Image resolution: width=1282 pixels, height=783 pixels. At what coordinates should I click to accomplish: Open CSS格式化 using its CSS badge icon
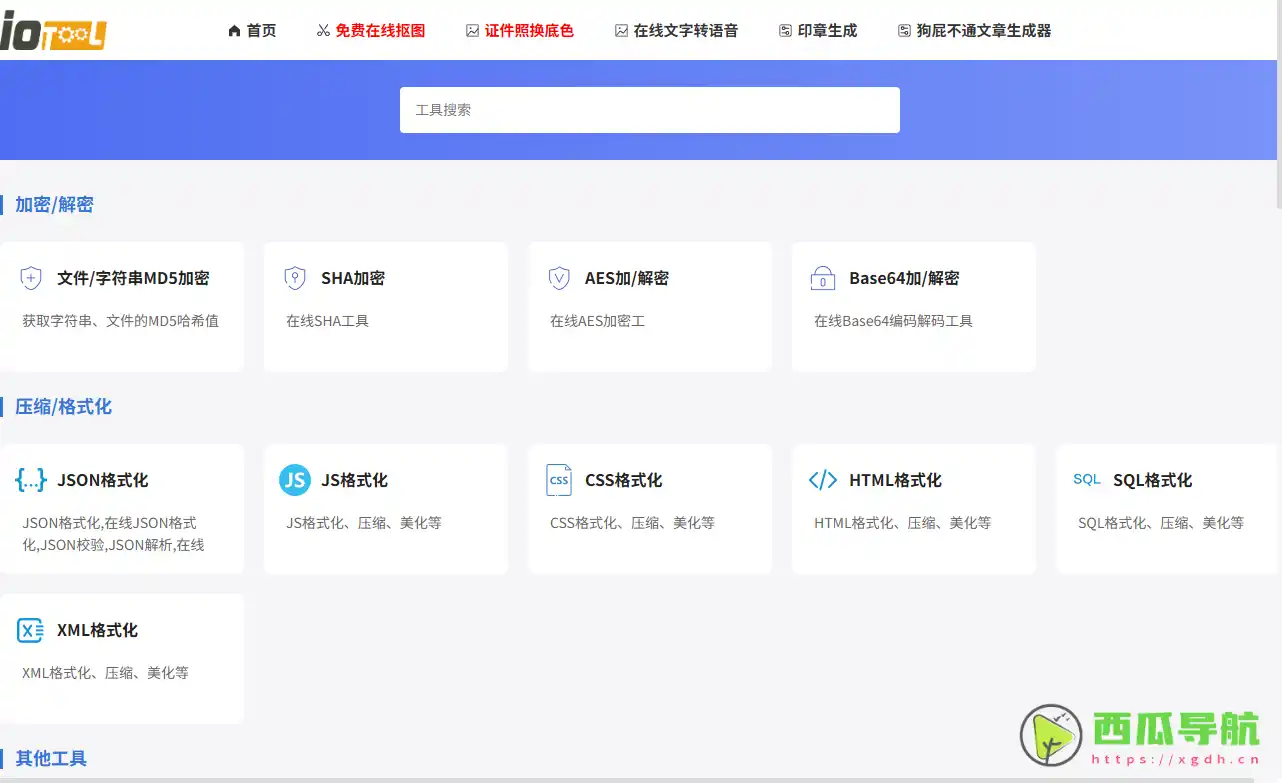[559, 480]
